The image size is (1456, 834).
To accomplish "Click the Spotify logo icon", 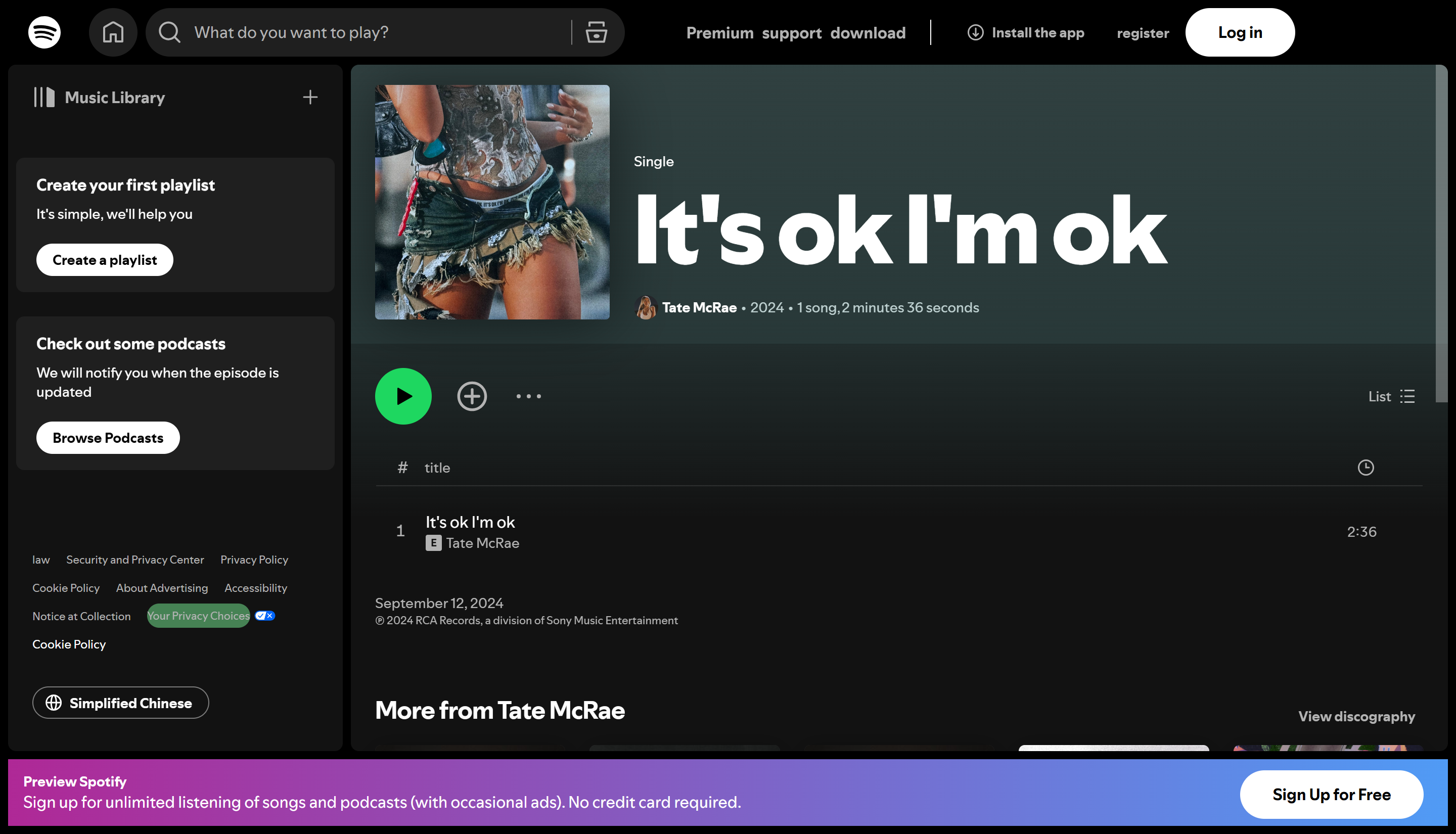I will click(44, 32).
